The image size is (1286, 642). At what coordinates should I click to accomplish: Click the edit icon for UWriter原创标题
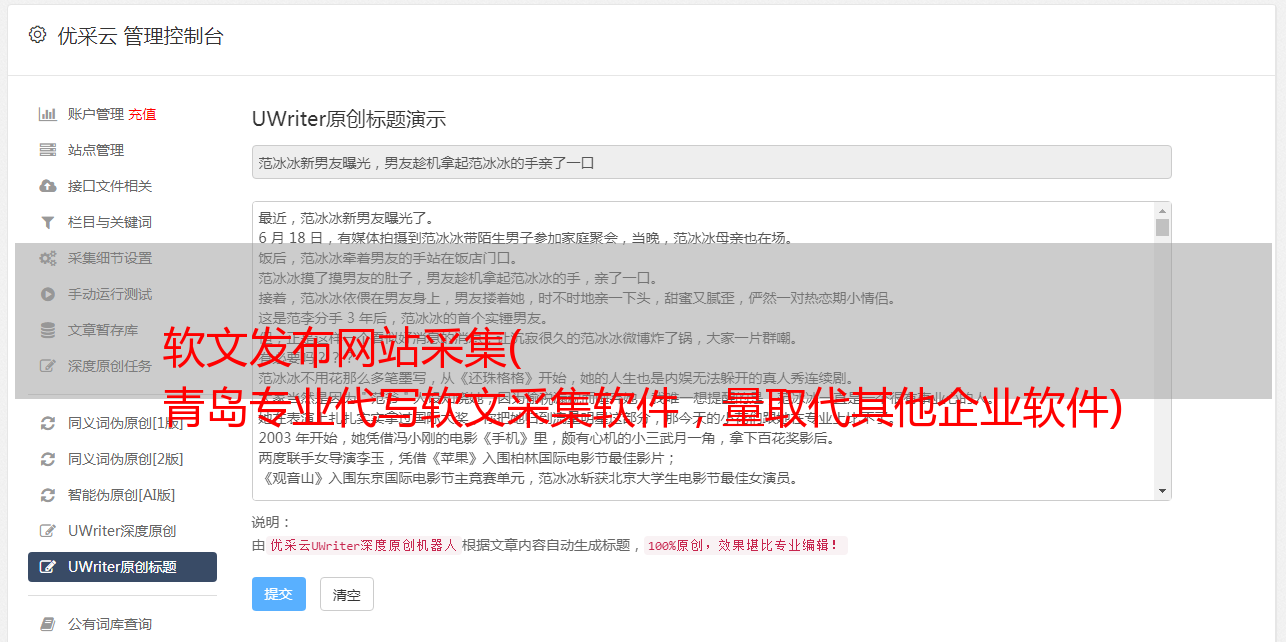click(47, 567)
